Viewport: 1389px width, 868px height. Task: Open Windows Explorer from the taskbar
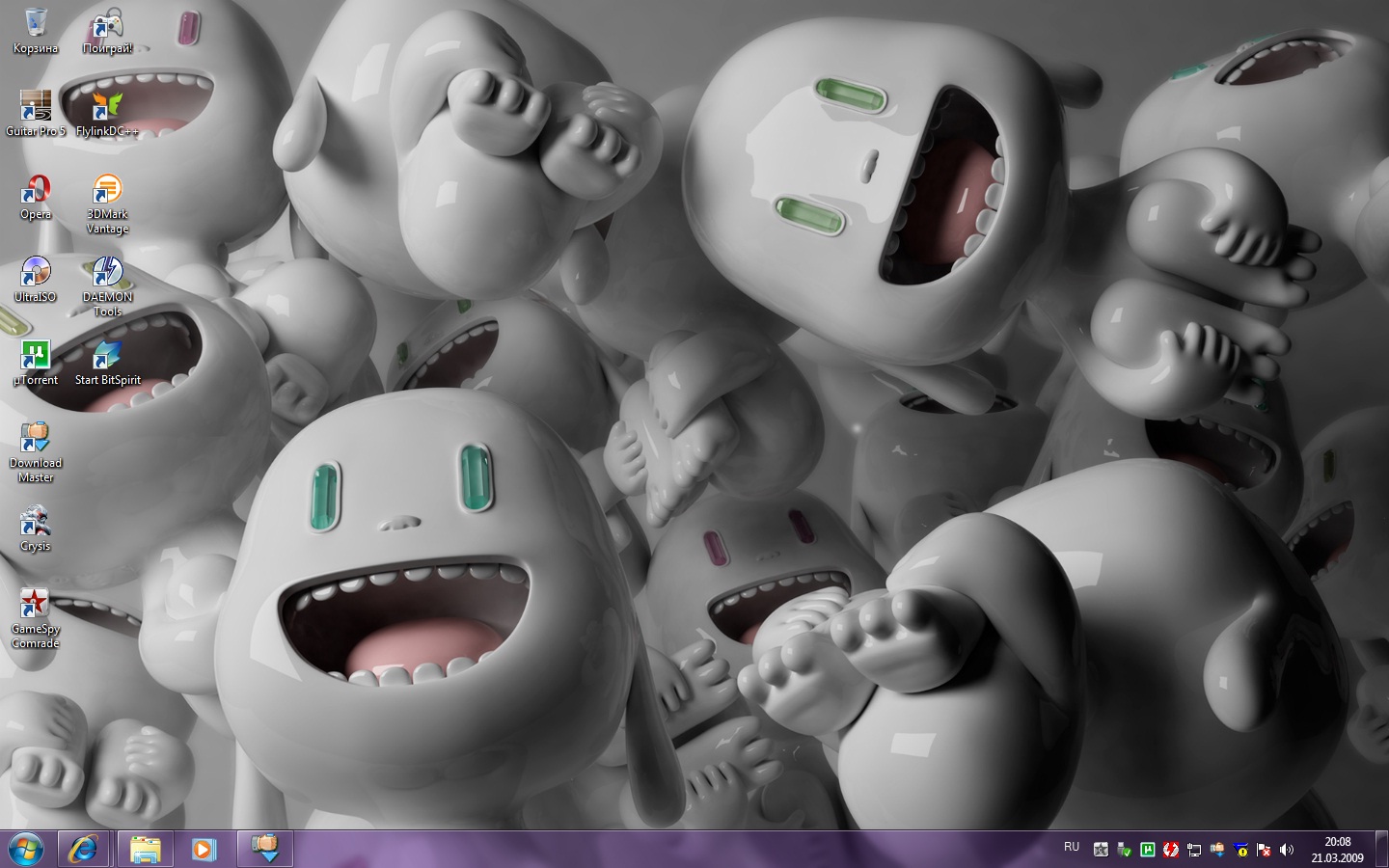tap(146, 849)
